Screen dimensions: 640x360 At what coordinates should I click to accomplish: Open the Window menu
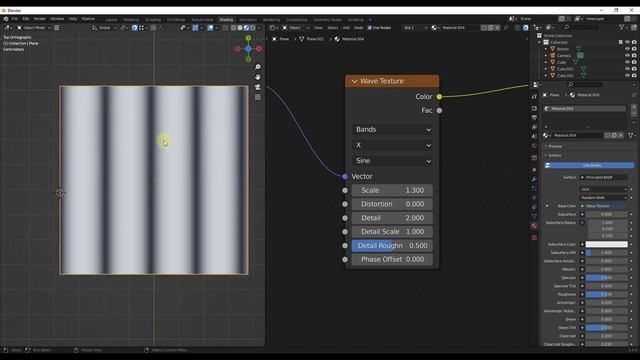point(57,19)
